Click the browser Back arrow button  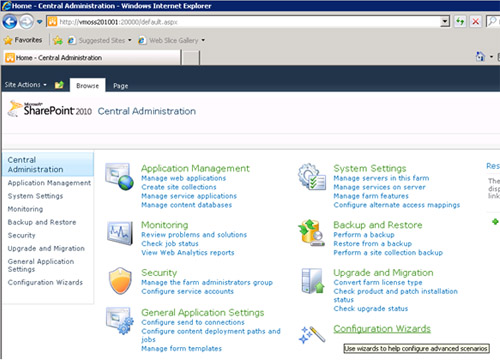tap(10, 22)
